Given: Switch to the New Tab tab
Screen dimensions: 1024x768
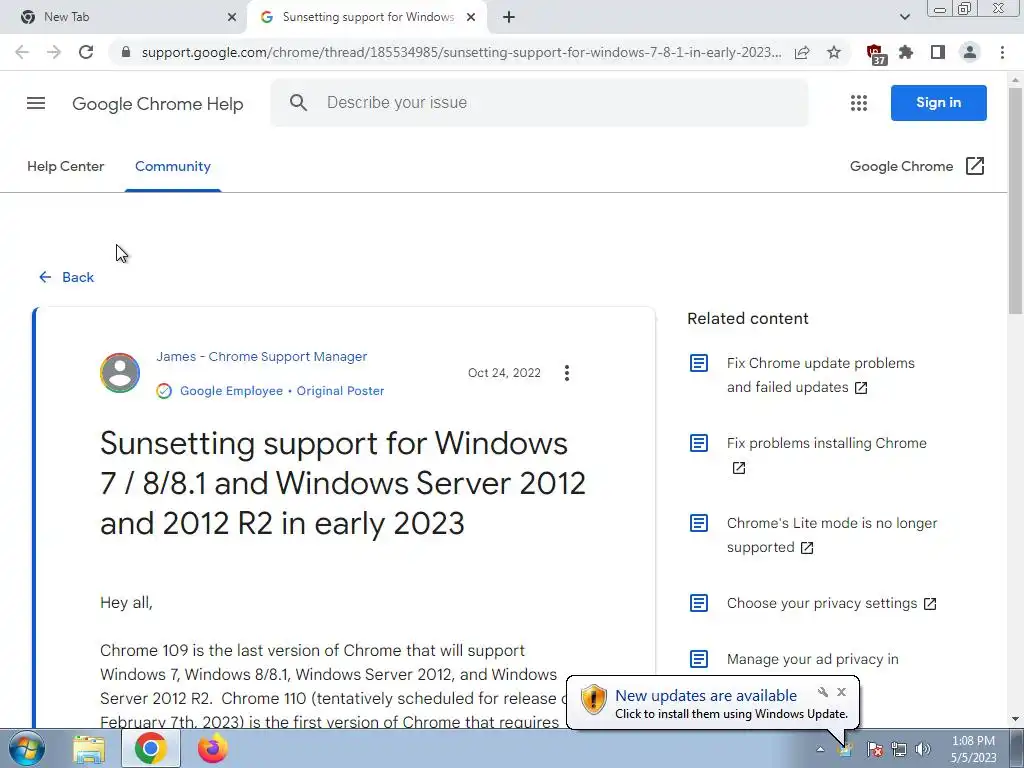Looking at the screenshot, I should [x=123, y=17].
